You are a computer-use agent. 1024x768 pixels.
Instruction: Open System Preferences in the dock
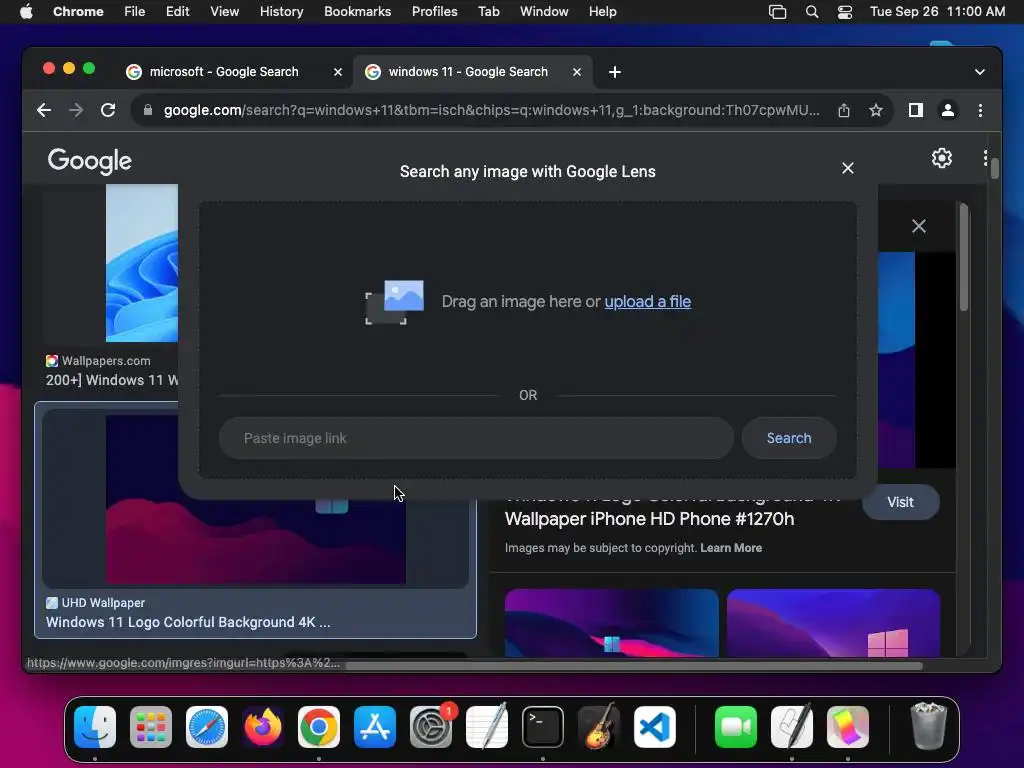(431, 727)
